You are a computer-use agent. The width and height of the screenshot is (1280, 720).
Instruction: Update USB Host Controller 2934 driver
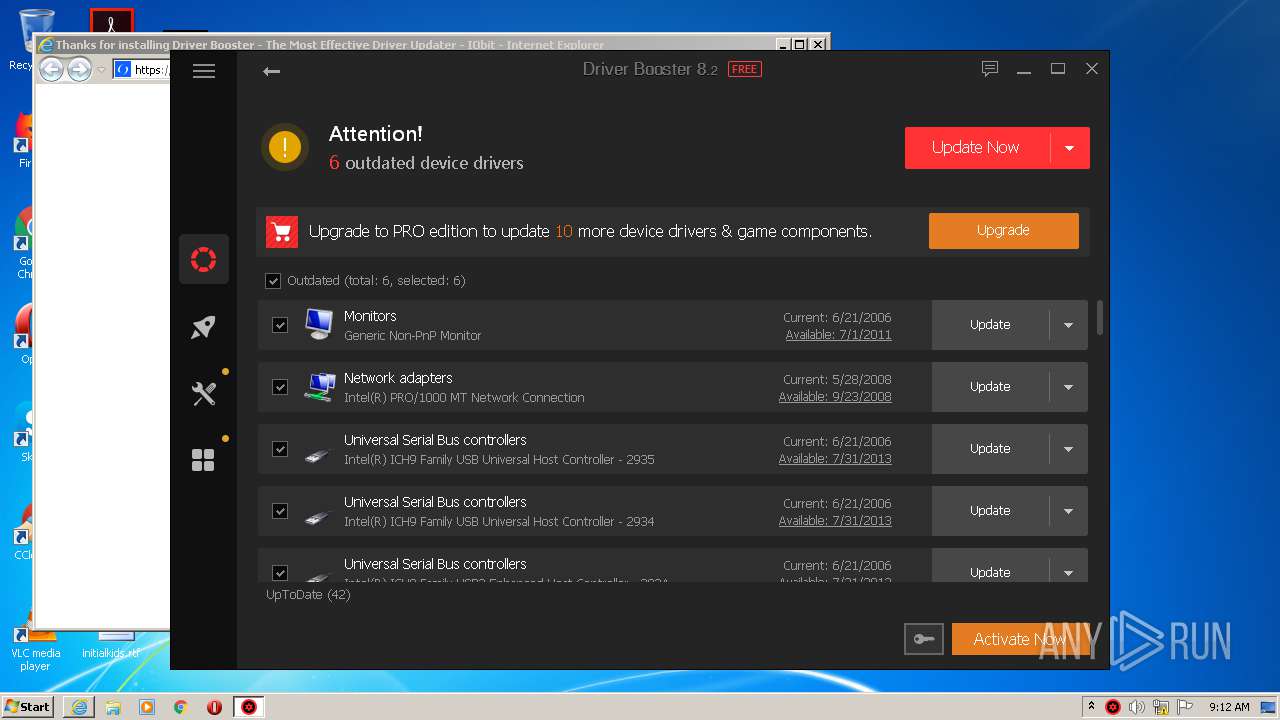pyautogui.click(x=990, y=511)
